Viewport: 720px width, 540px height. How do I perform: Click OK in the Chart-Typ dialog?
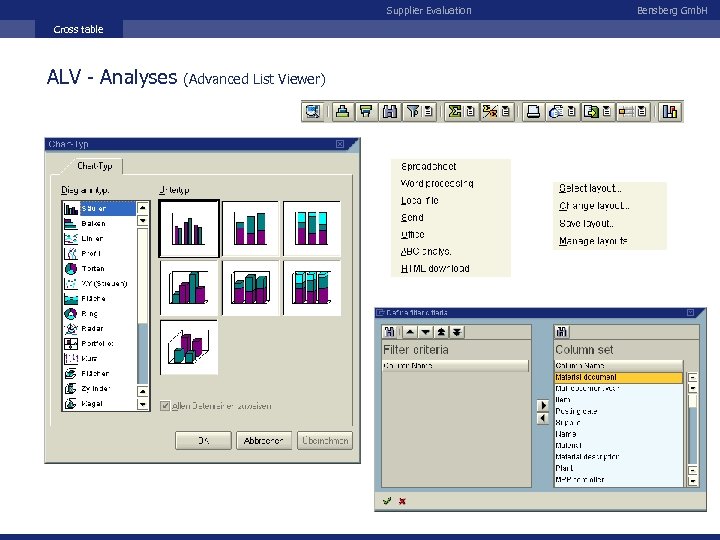[203, 440]
